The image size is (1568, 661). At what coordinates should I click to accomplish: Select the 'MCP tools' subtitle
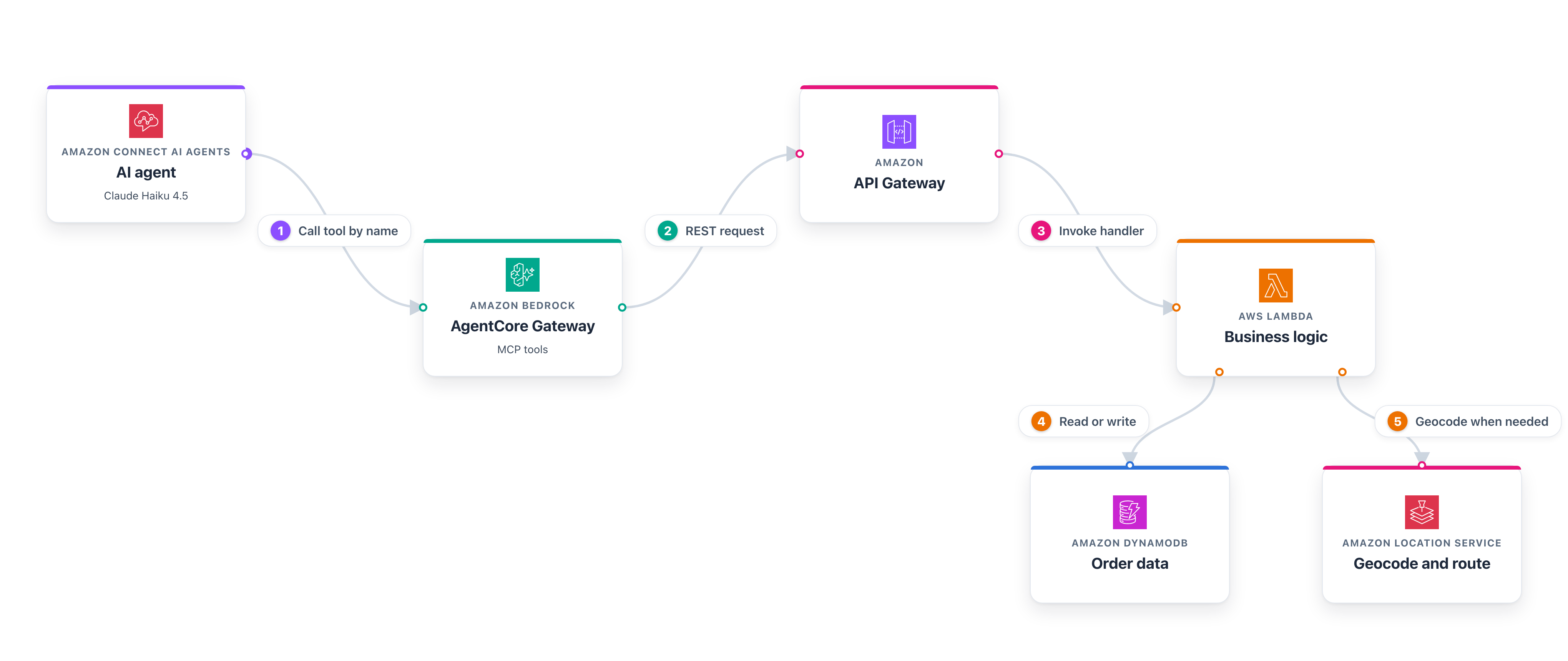click(x=523, y=349)
